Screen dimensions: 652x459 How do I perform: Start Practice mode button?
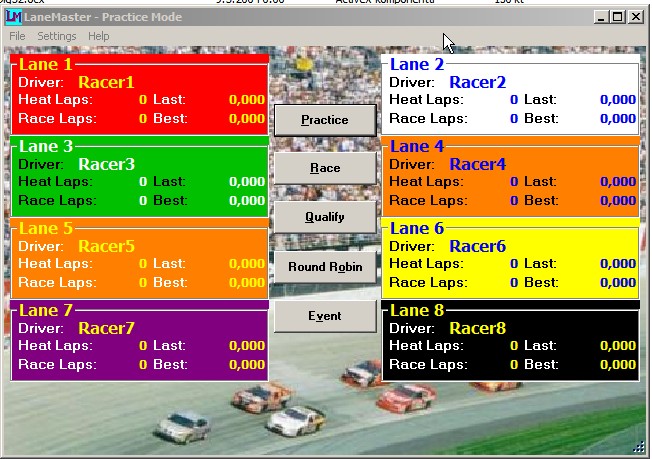325,120
